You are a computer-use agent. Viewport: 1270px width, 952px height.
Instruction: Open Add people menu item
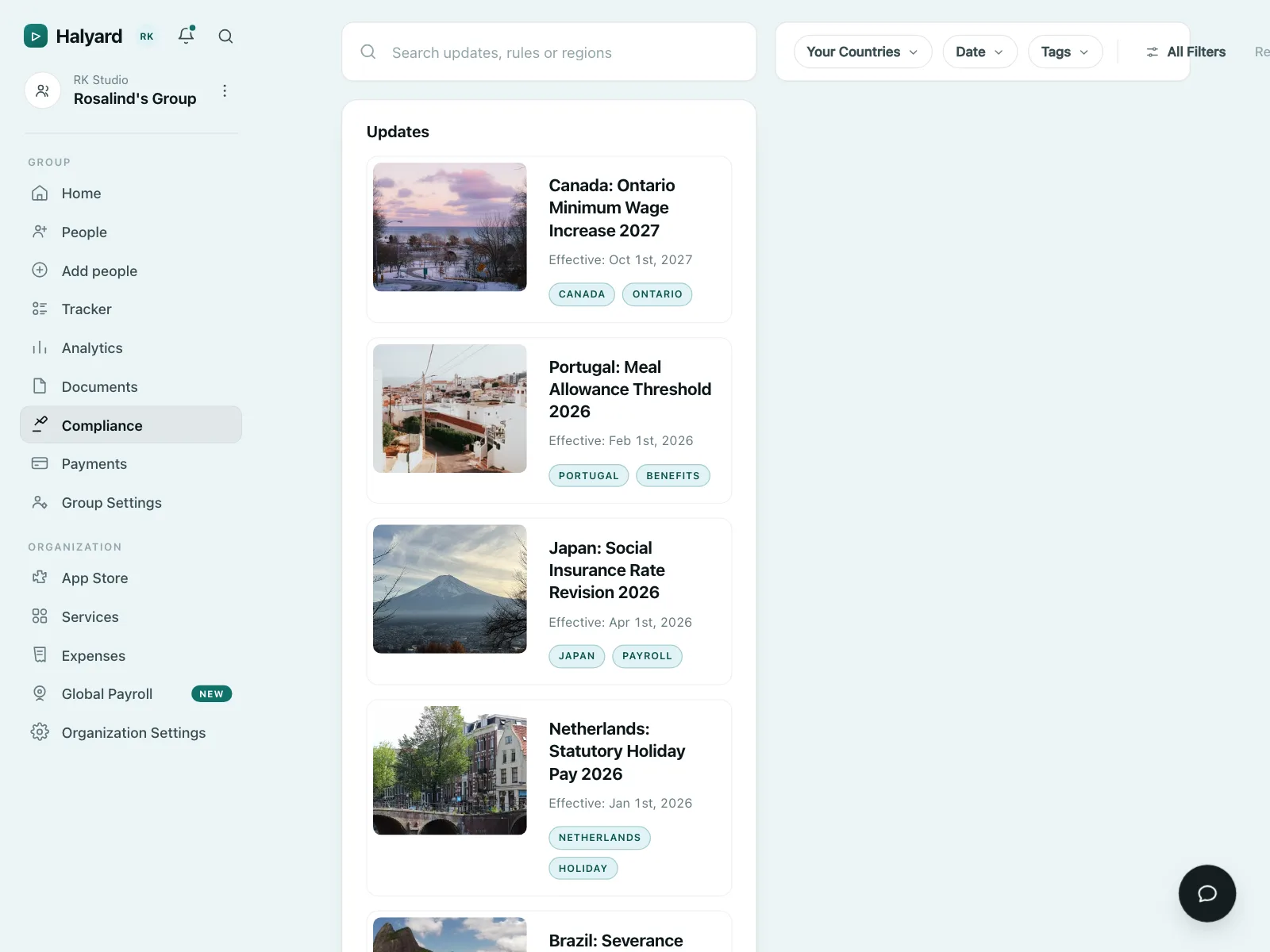tap(131, 271)
